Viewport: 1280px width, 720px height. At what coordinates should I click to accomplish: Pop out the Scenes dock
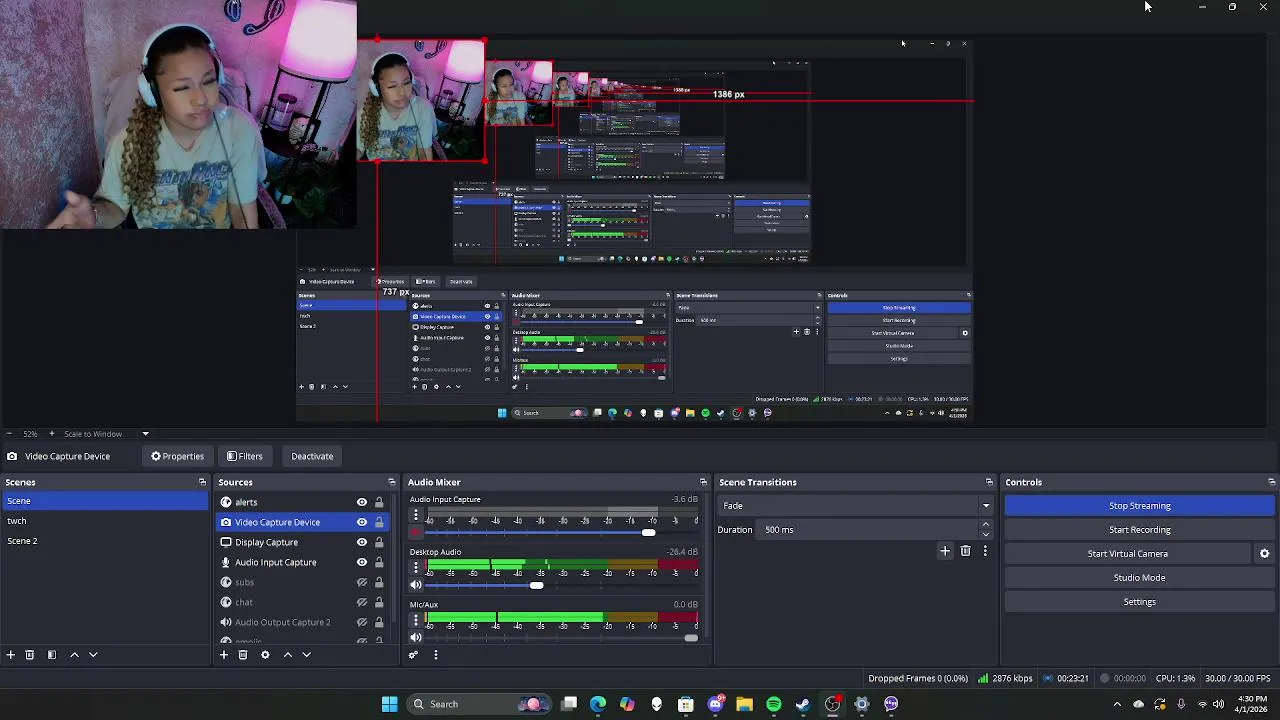click(x=202, y=482)
